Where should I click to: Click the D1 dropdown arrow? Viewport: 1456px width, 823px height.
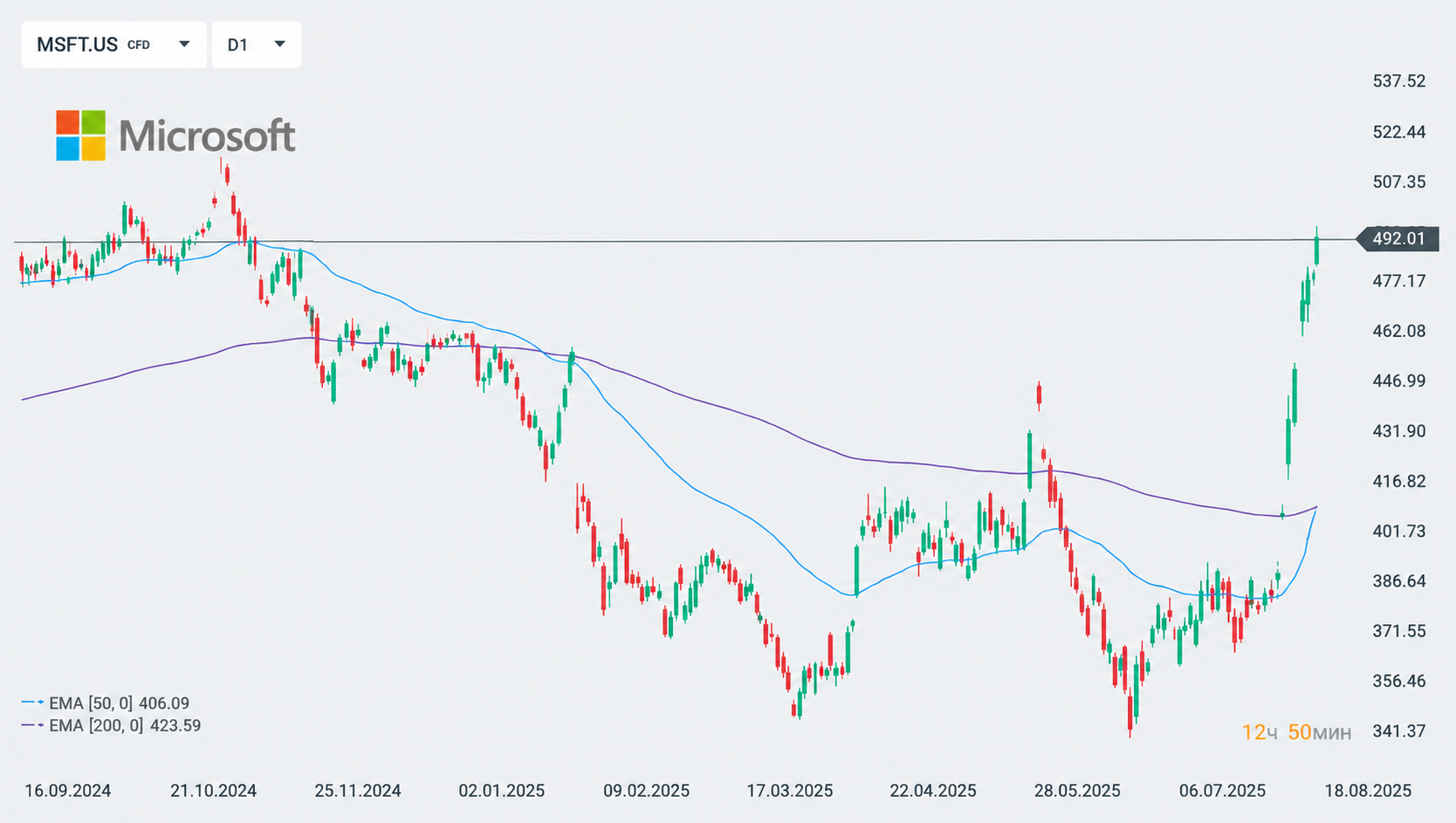[279, 45]
